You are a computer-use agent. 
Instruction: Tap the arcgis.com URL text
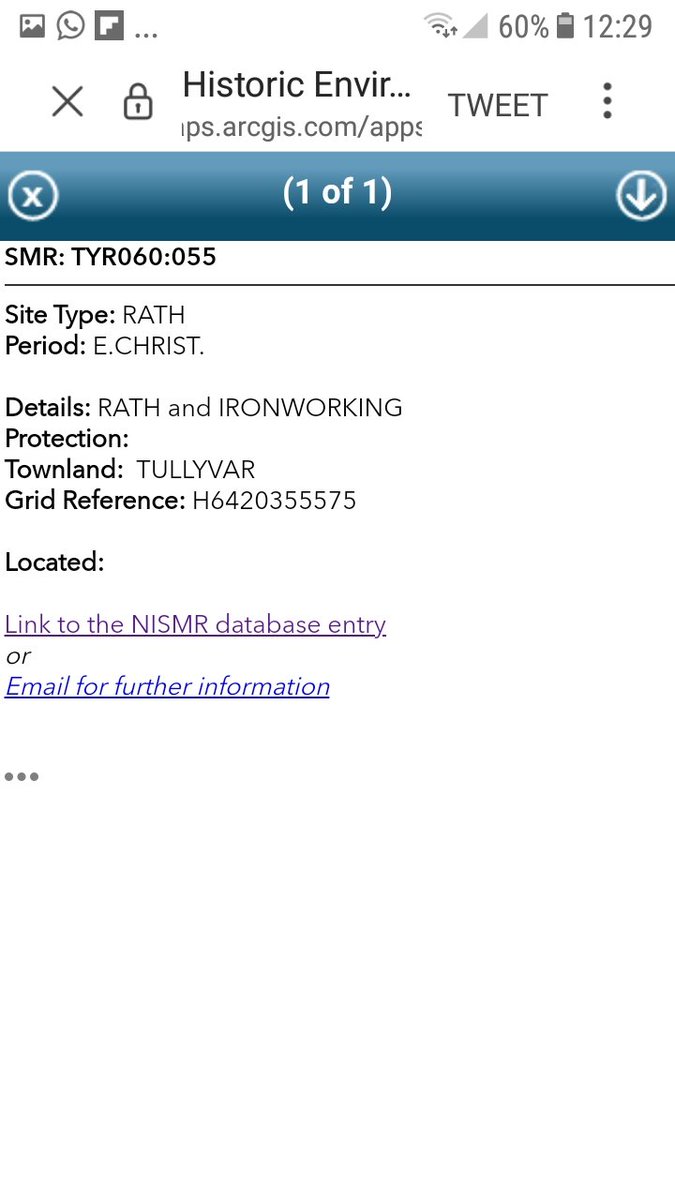(x=302, y=129)
